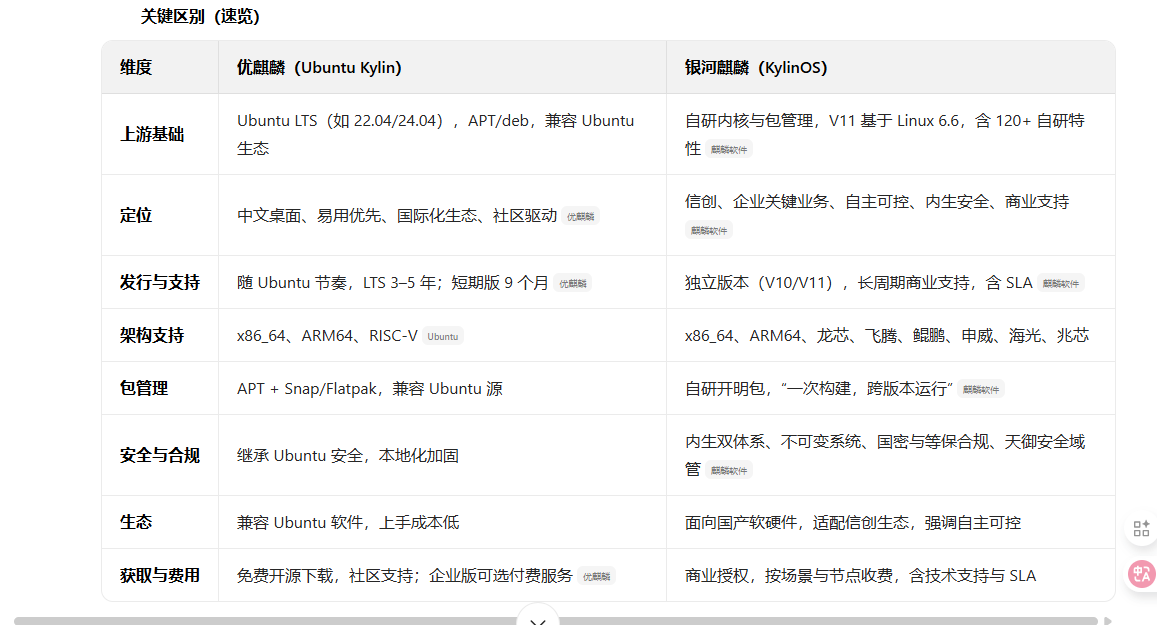Open the Ubuntu citation chip in 架构支持 row
This screenshot has height=625, width=1157.
pyautogui.click(x=443, y=336)
